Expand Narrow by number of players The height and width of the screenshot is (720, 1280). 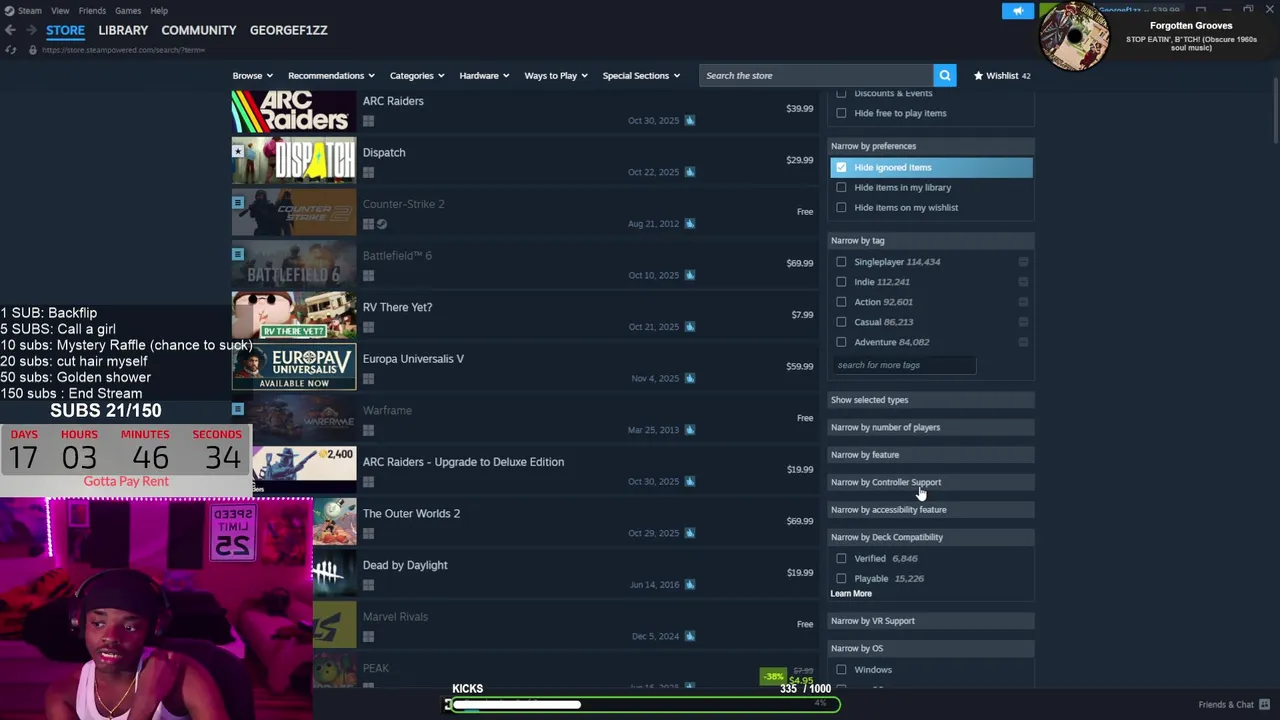coord(931,427)
